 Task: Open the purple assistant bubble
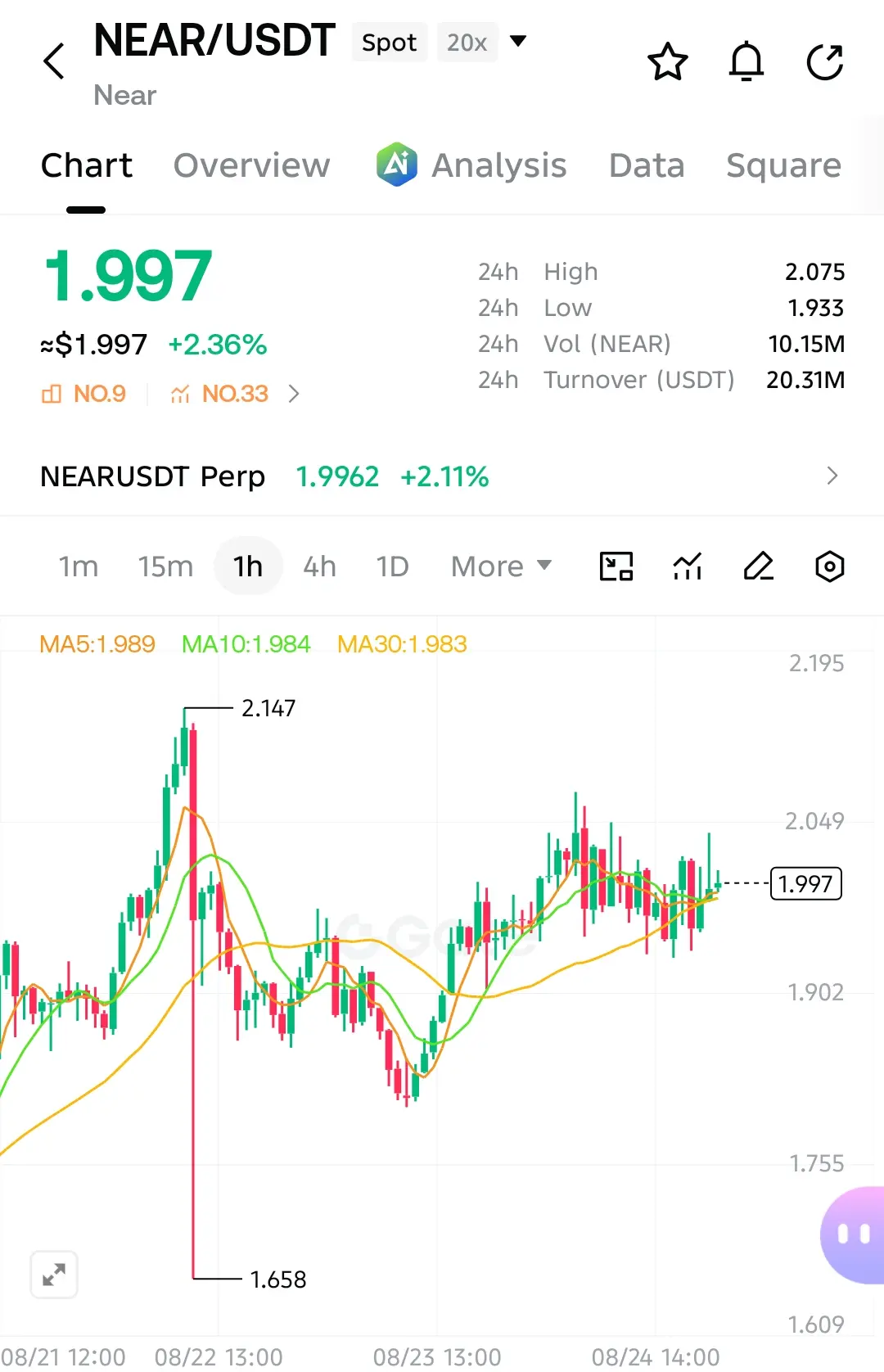tap(853, 1234)
